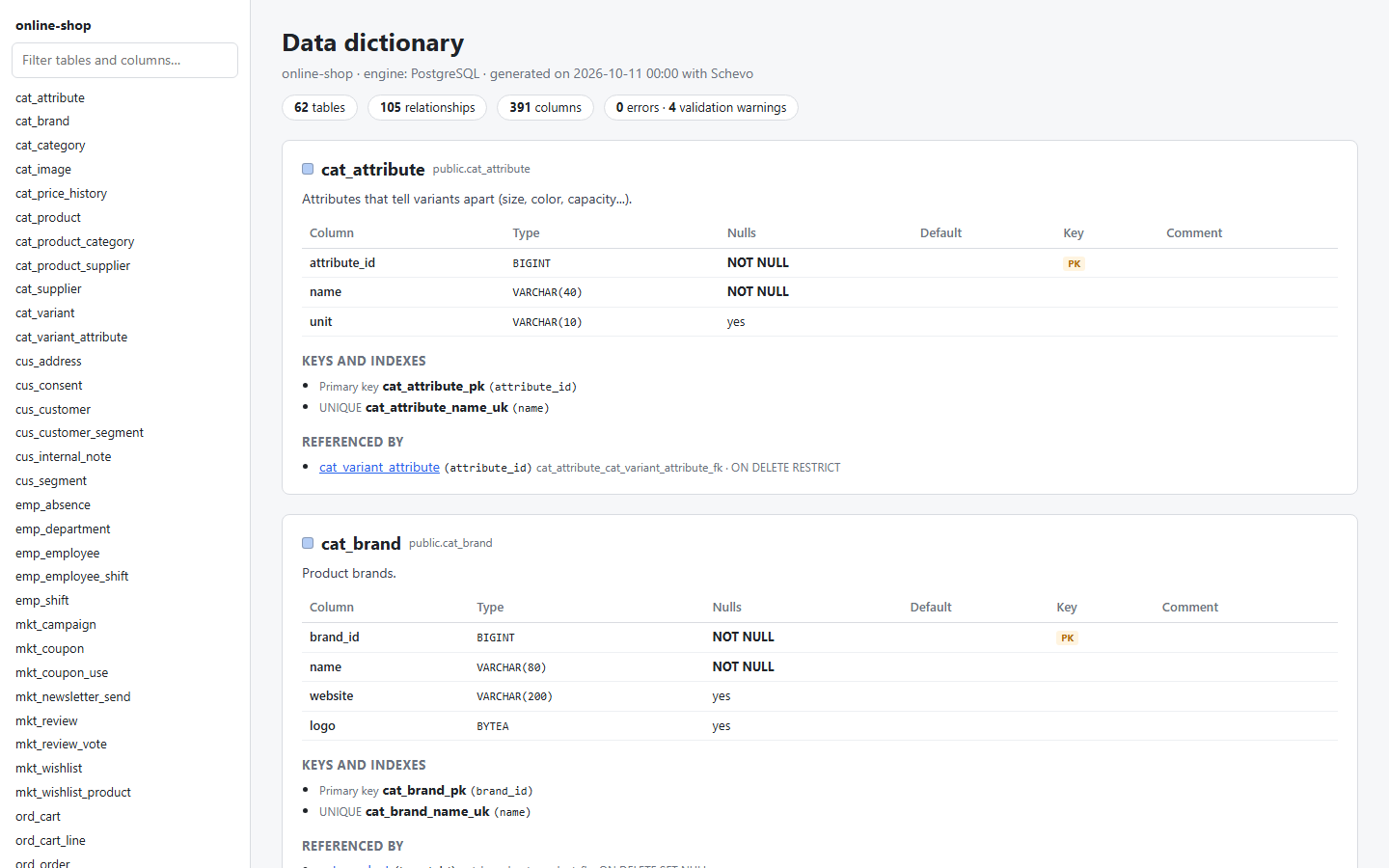This screenshot has height=868, width=1389.
Task: Select cus_customer in the sidebar
Action: [x=53, y=410]
